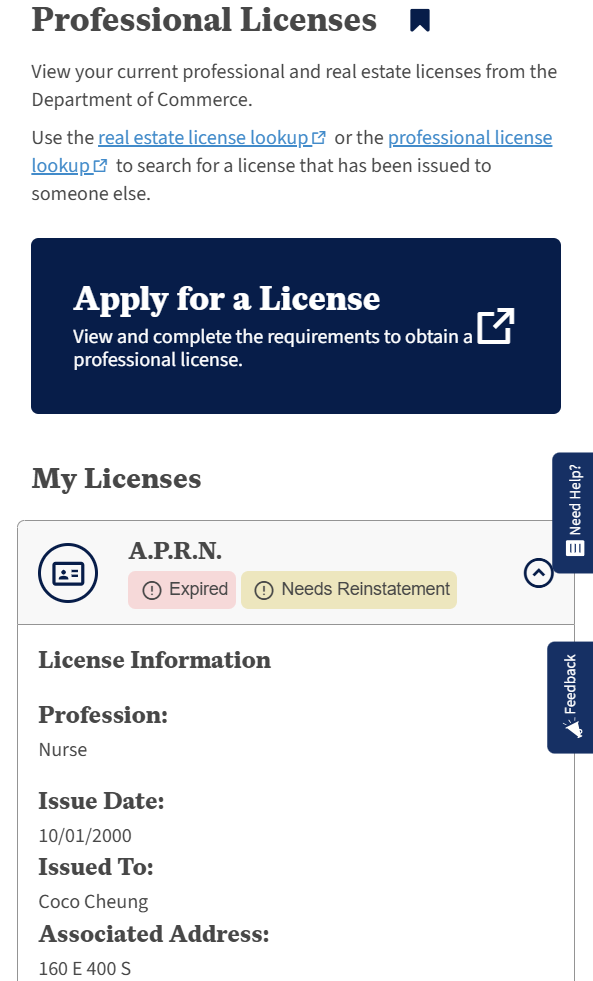This screenshot has height=981, width=593.
Task: Select the name Coco Cheung
Action: [93, 902]
